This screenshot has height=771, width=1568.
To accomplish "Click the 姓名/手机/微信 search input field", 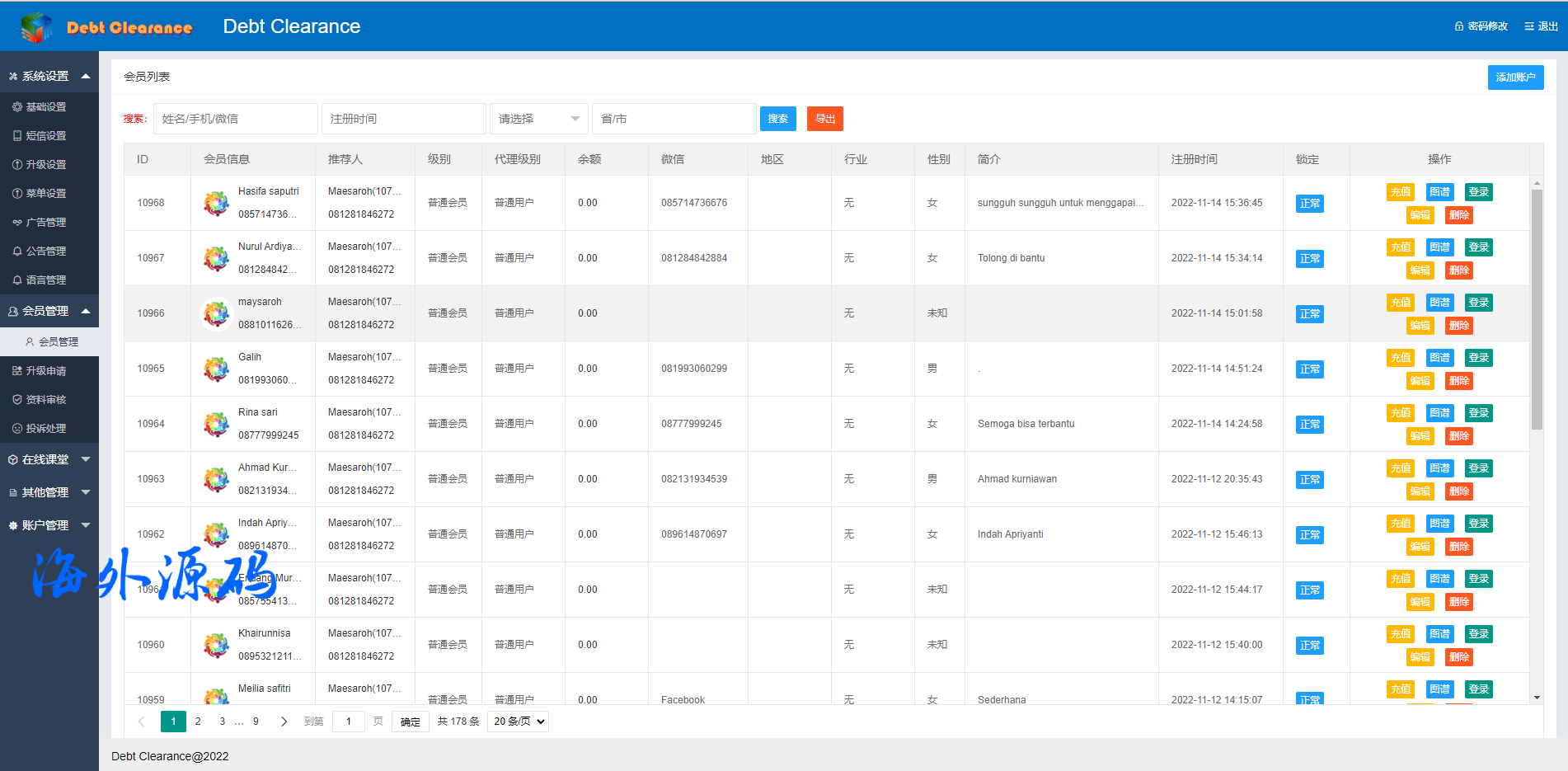I will pos(235,119).
